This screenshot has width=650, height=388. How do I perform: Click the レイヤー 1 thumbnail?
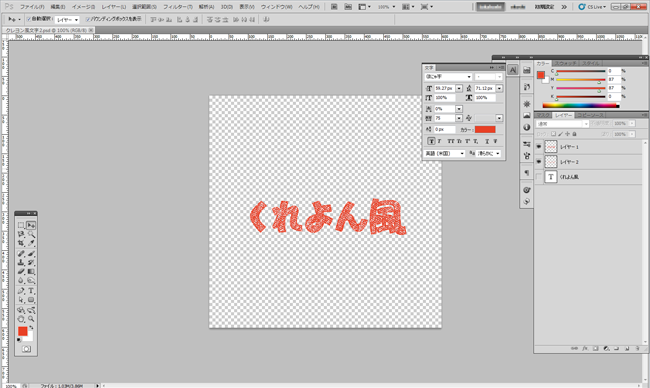(x=551, y=147)
